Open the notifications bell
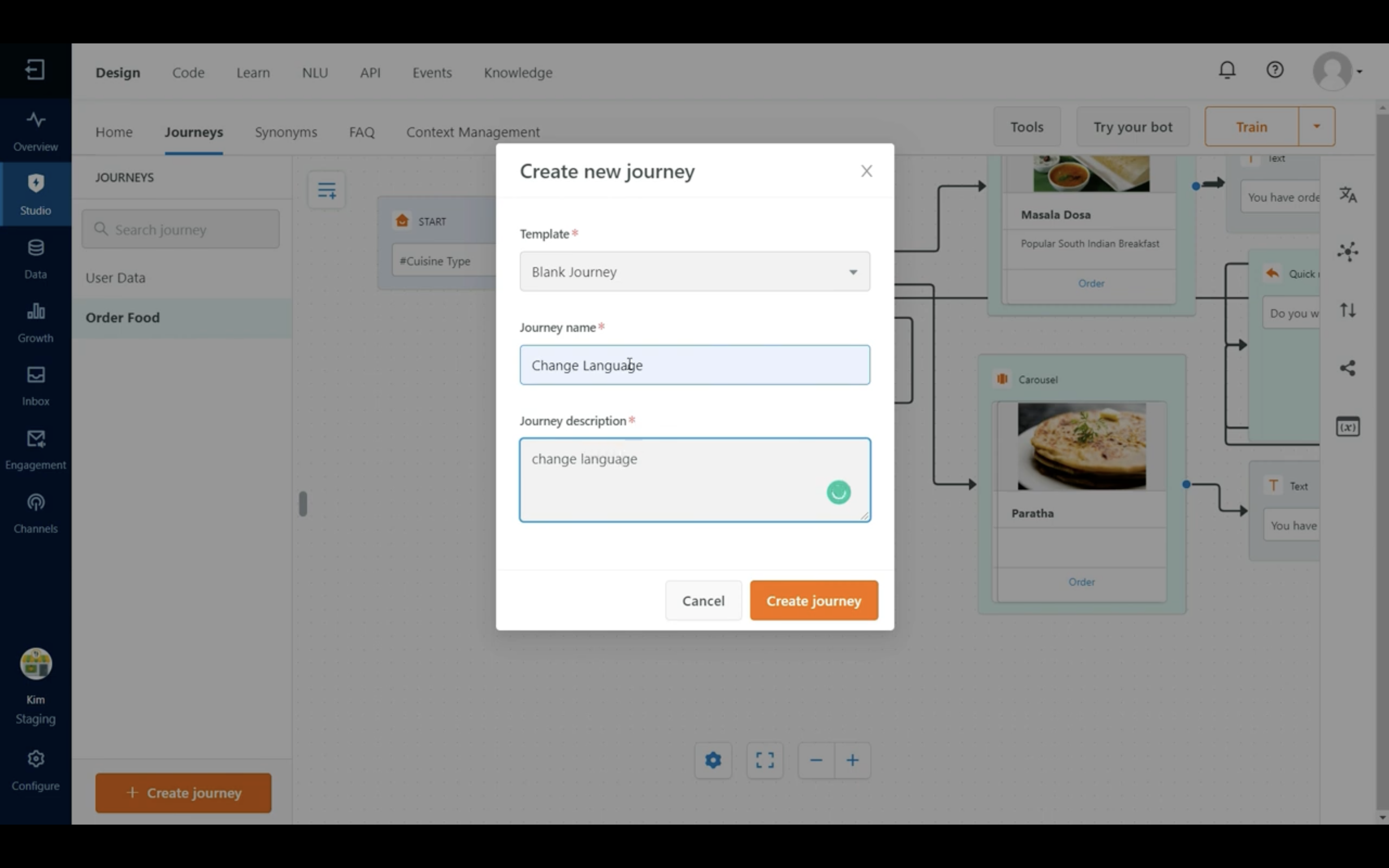Viewport: 1389px width, 868px height. click(1227, 70)
